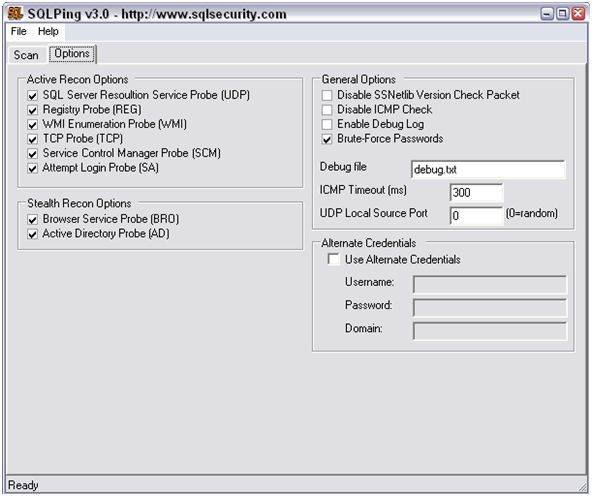The height and width of the screenshot is (496, 592).
Task: Click the UDP Local Source Port field
Action: [x=476, y=216]
